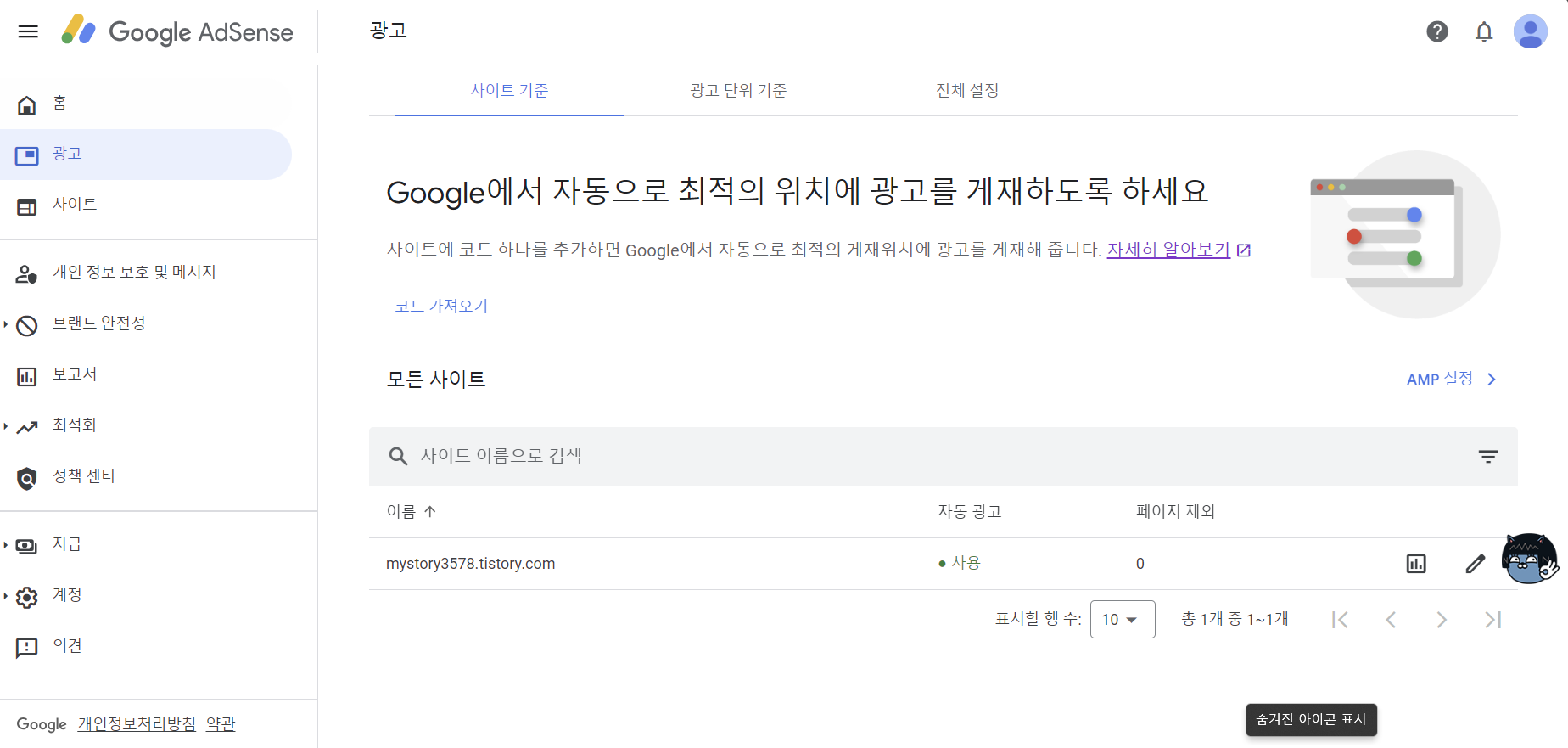Click the 광고 ads icon in sidebar
This screenshot has height=748, width=1568.
coord(27,155)
